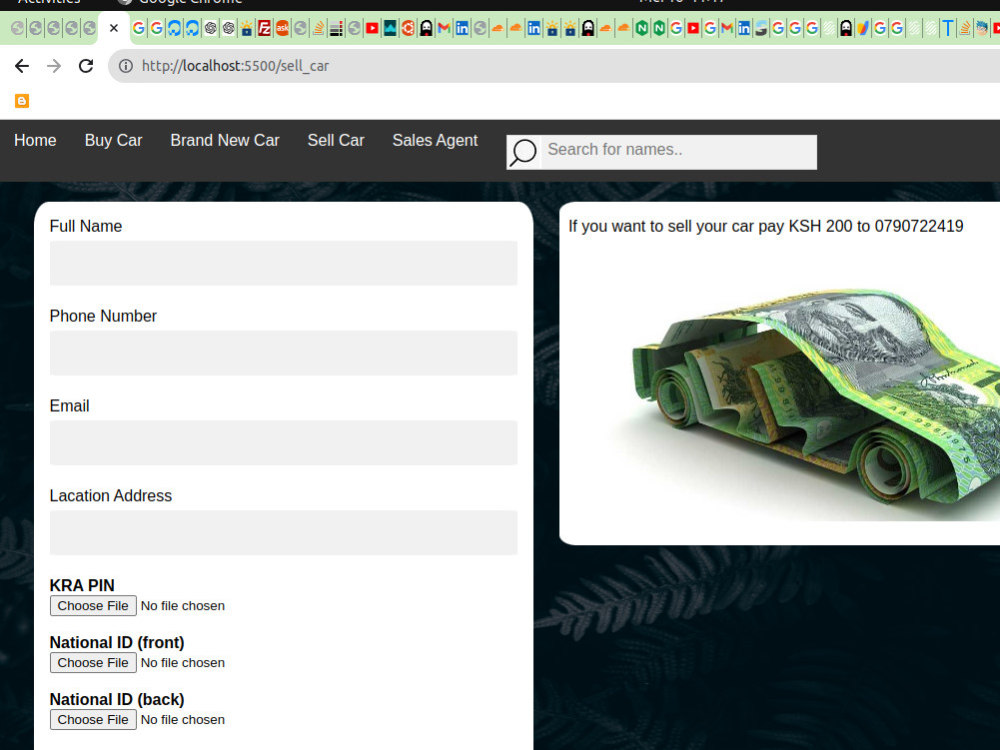
Task: Choose File for National ID (front)
Action: [93, 663]
